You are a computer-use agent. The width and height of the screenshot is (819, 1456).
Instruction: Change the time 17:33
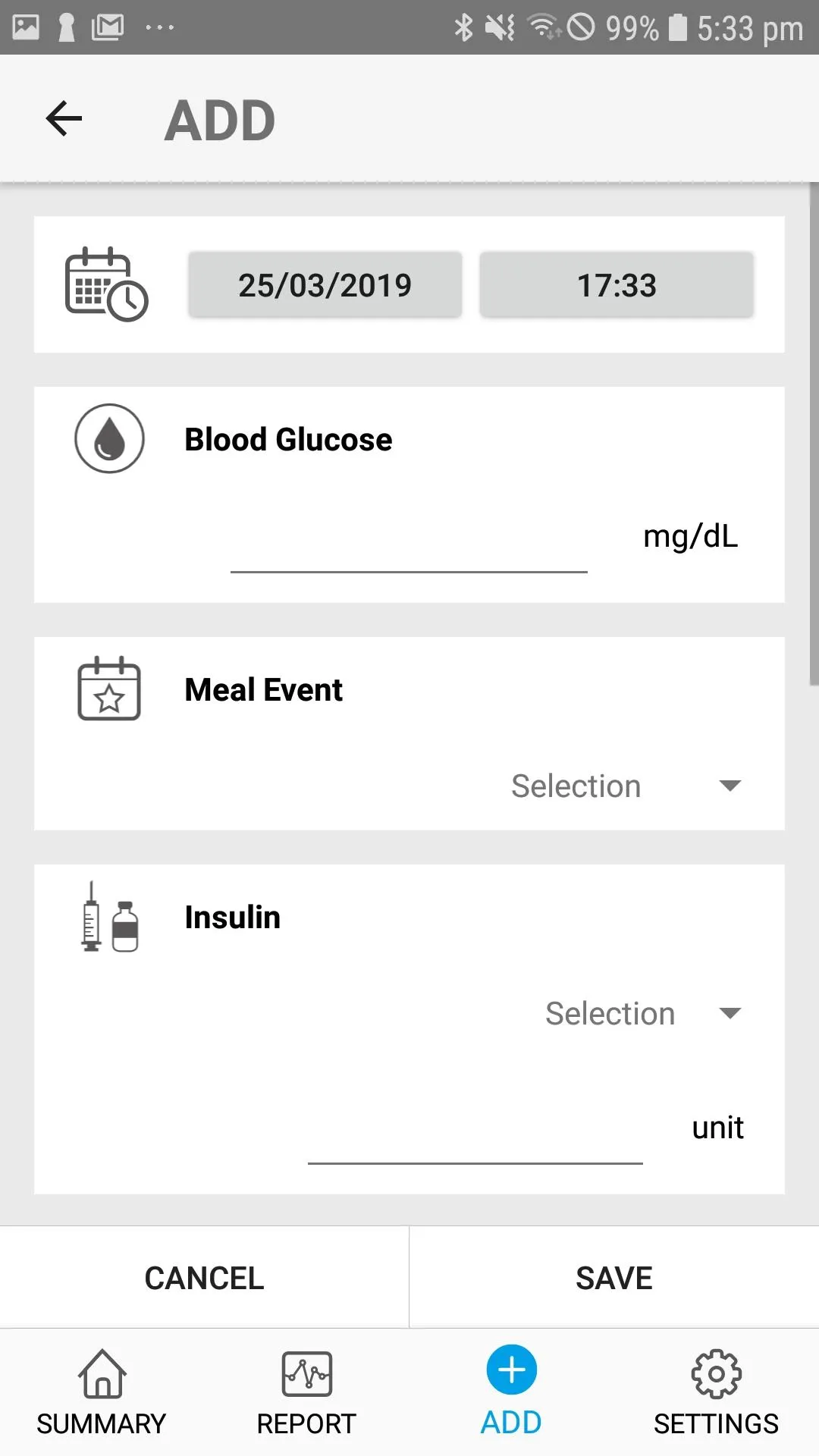point(617,285)
